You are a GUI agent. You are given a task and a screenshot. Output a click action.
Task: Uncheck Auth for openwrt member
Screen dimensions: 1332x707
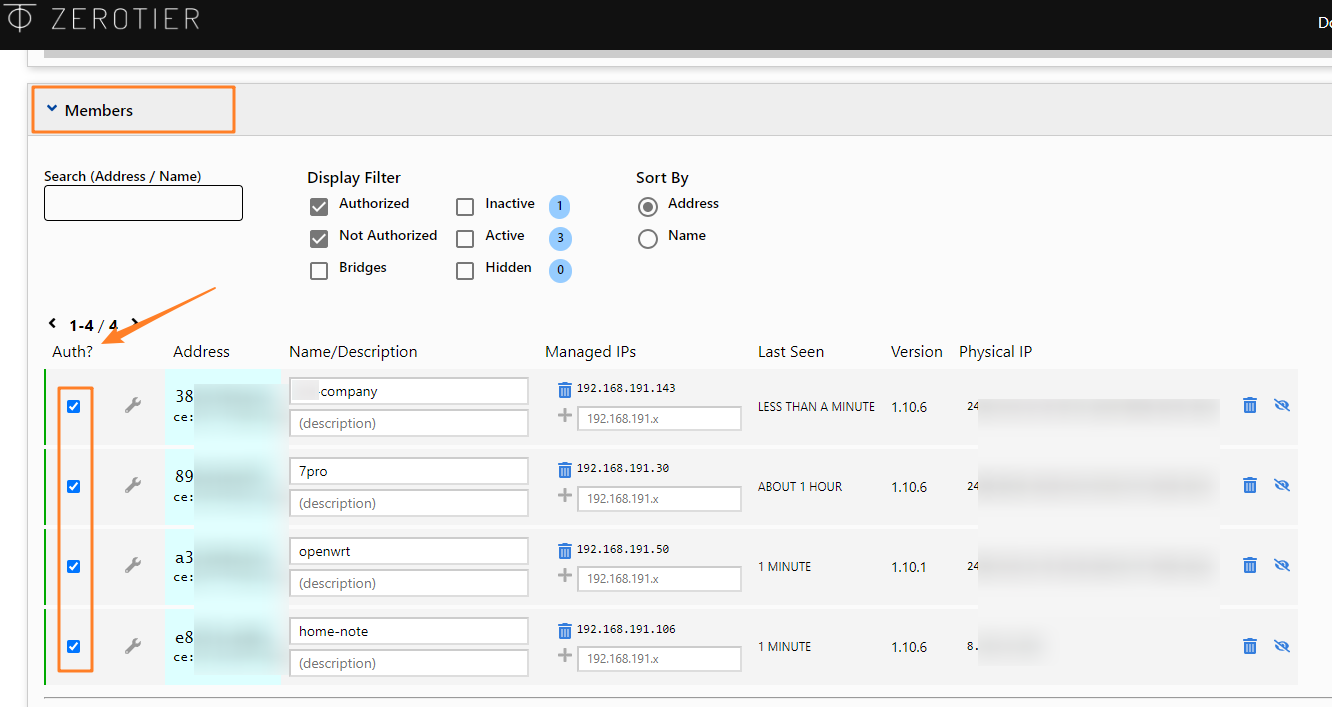point(74,566)
